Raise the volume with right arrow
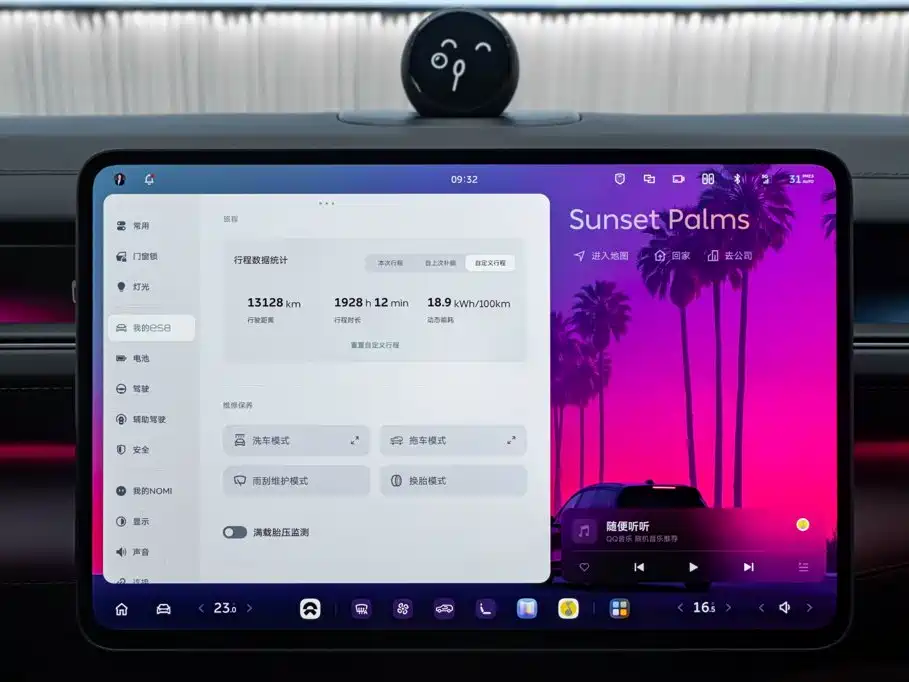The height and width of the screenshot is (682, 909). pos(810,608)
